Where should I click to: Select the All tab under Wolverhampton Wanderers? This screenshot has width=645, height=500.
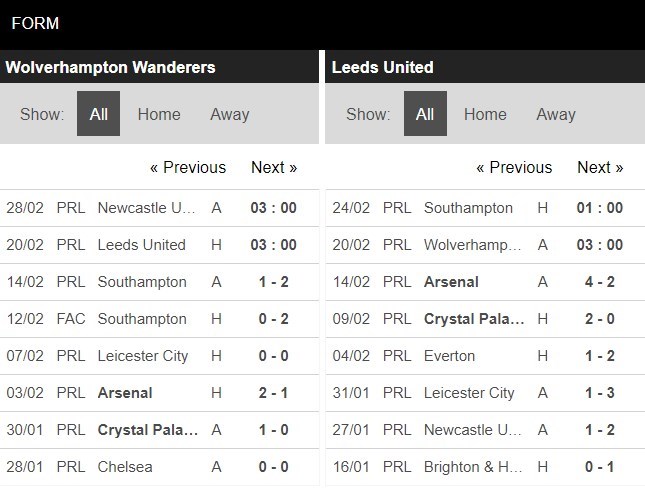click(98, 114)
